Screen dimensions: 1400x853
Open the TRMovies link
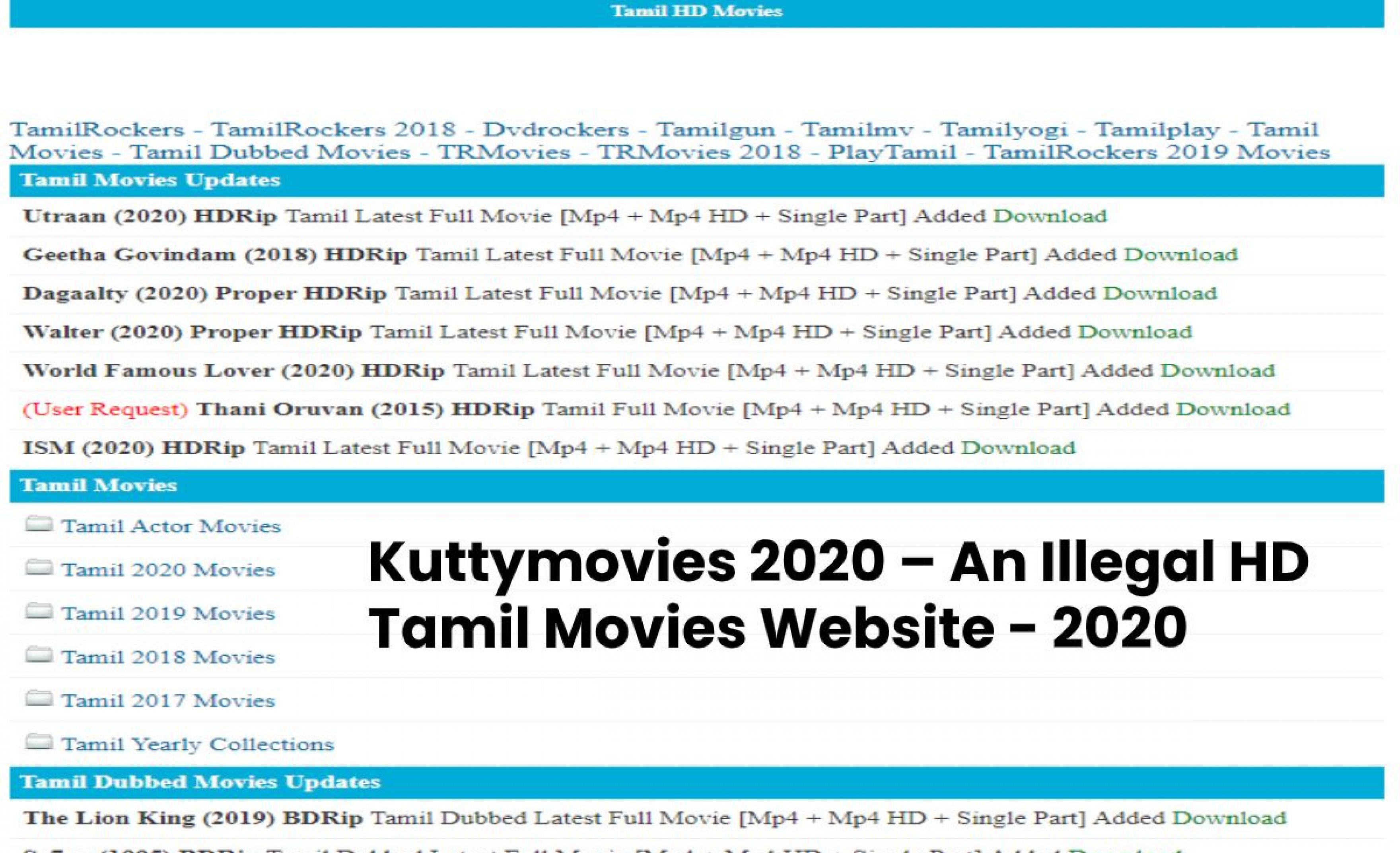[504, 152]
